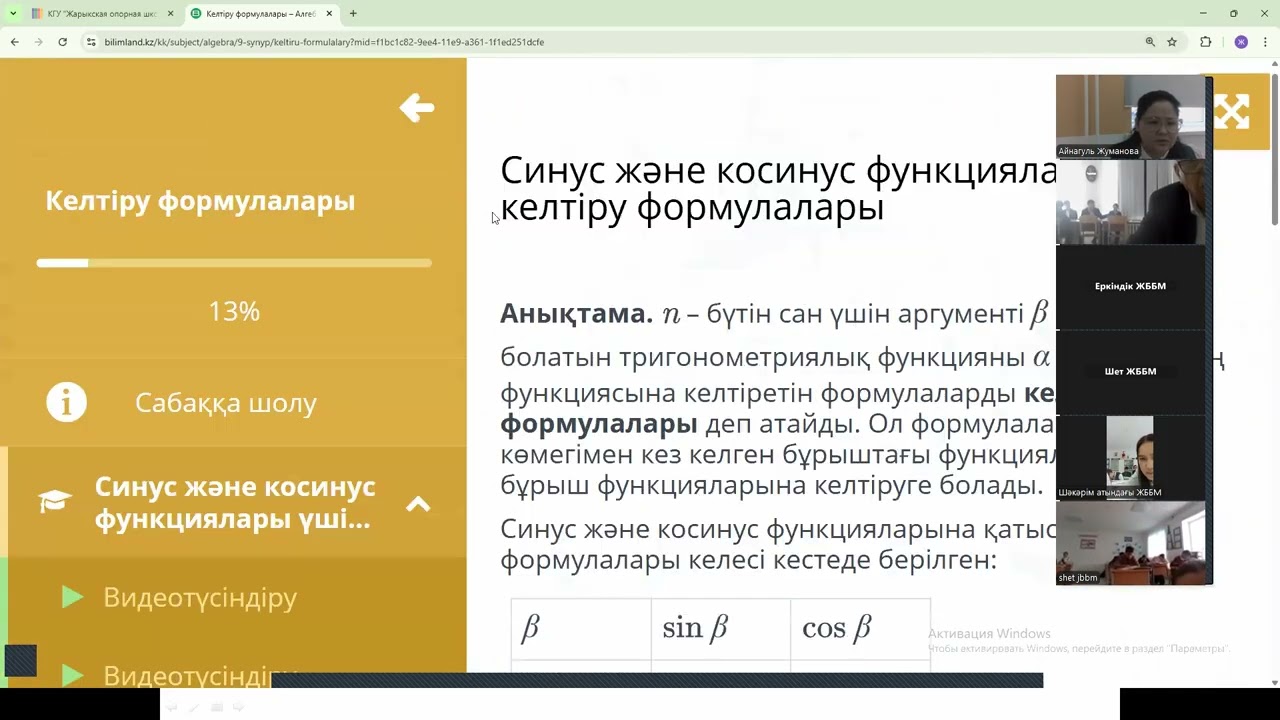The image size is (1280, 720).
Task: Click the browser forward button
Action: (38, 42)
